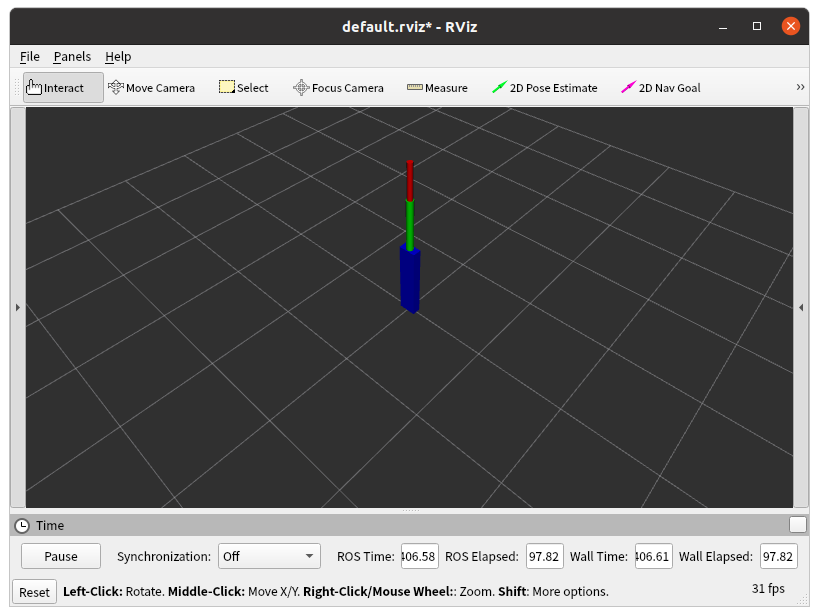The image size is (819, 616).
Task: Click the ROS Time field
Action: click(x=419, y=556)
